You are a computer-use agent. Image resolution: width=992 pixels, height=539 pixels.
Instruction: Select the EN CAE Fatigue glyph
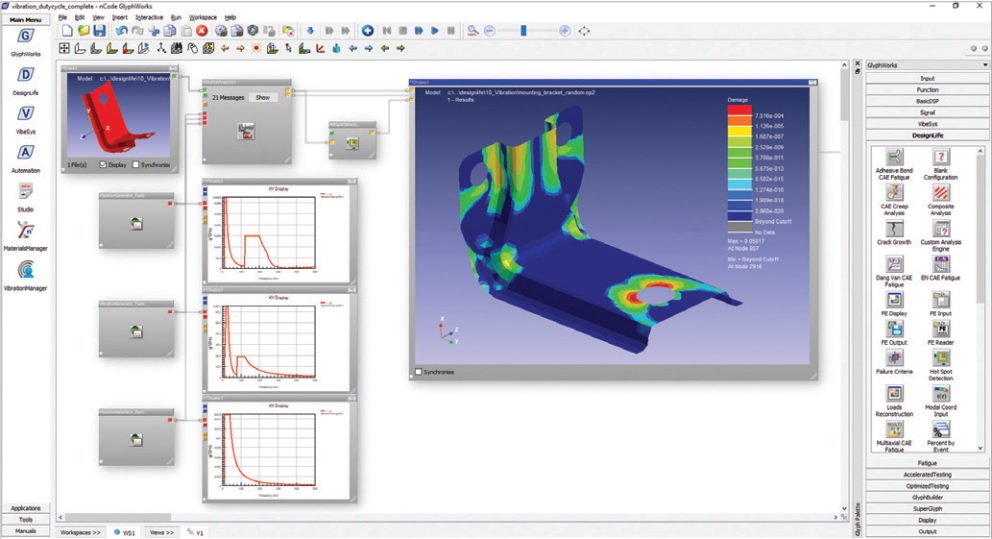941,268
